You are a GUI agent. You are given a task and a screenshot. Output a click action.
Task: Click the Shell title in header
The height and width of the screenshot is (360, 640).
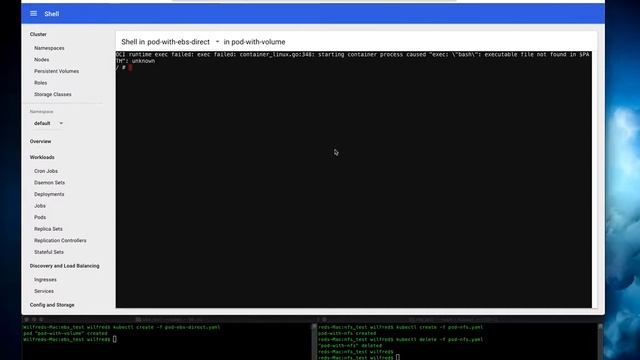pos(51,13)
